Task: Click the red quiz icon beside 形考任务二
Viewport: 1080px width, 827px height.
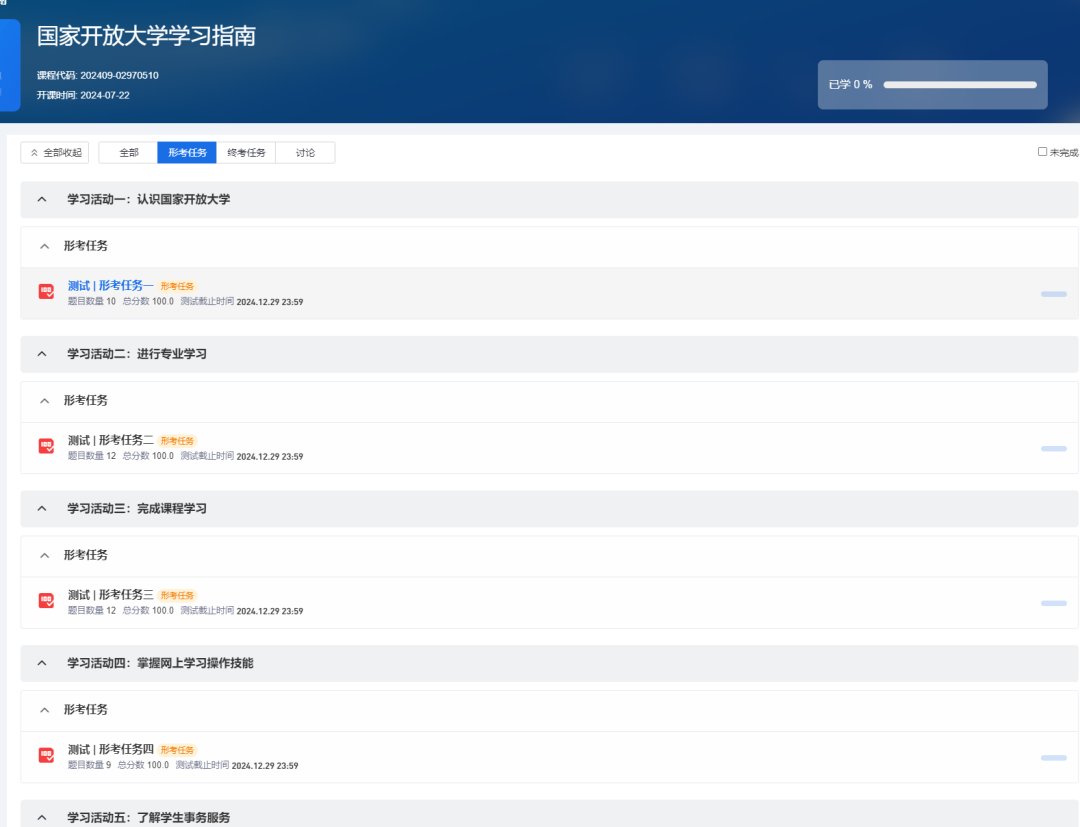Action: [x=46, y=447]
